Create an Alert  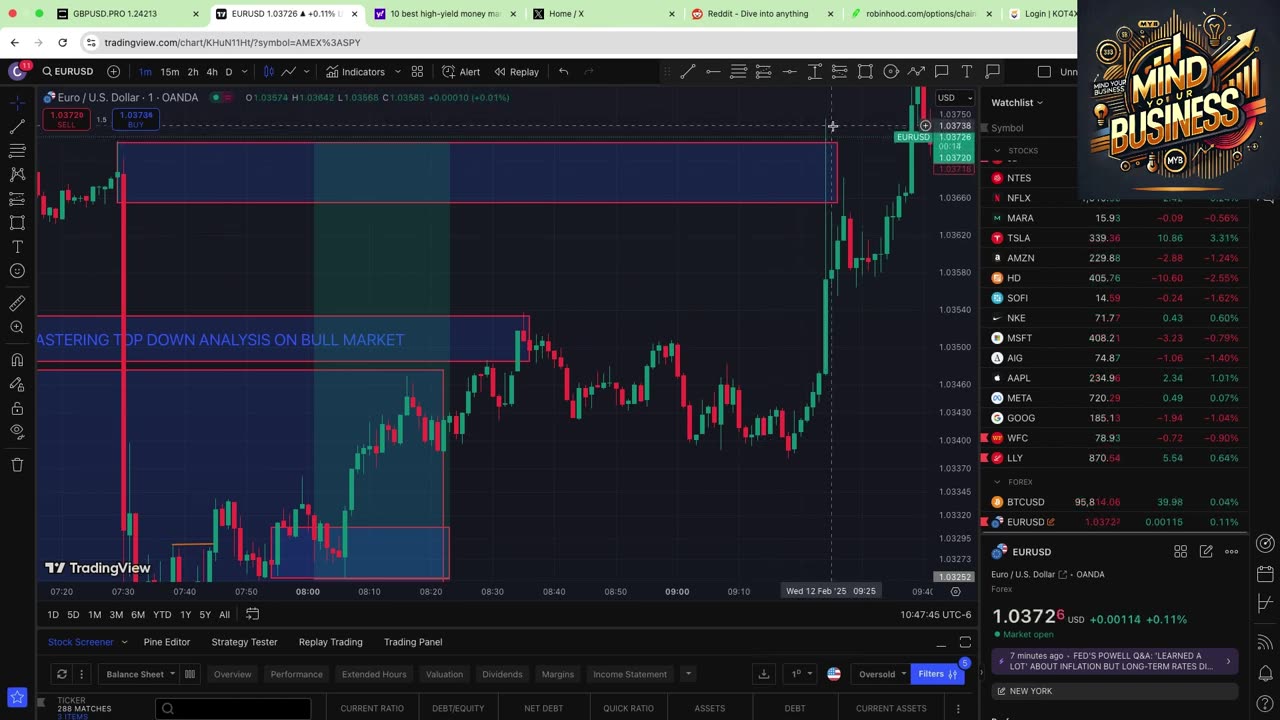click(x=461, y=72)
